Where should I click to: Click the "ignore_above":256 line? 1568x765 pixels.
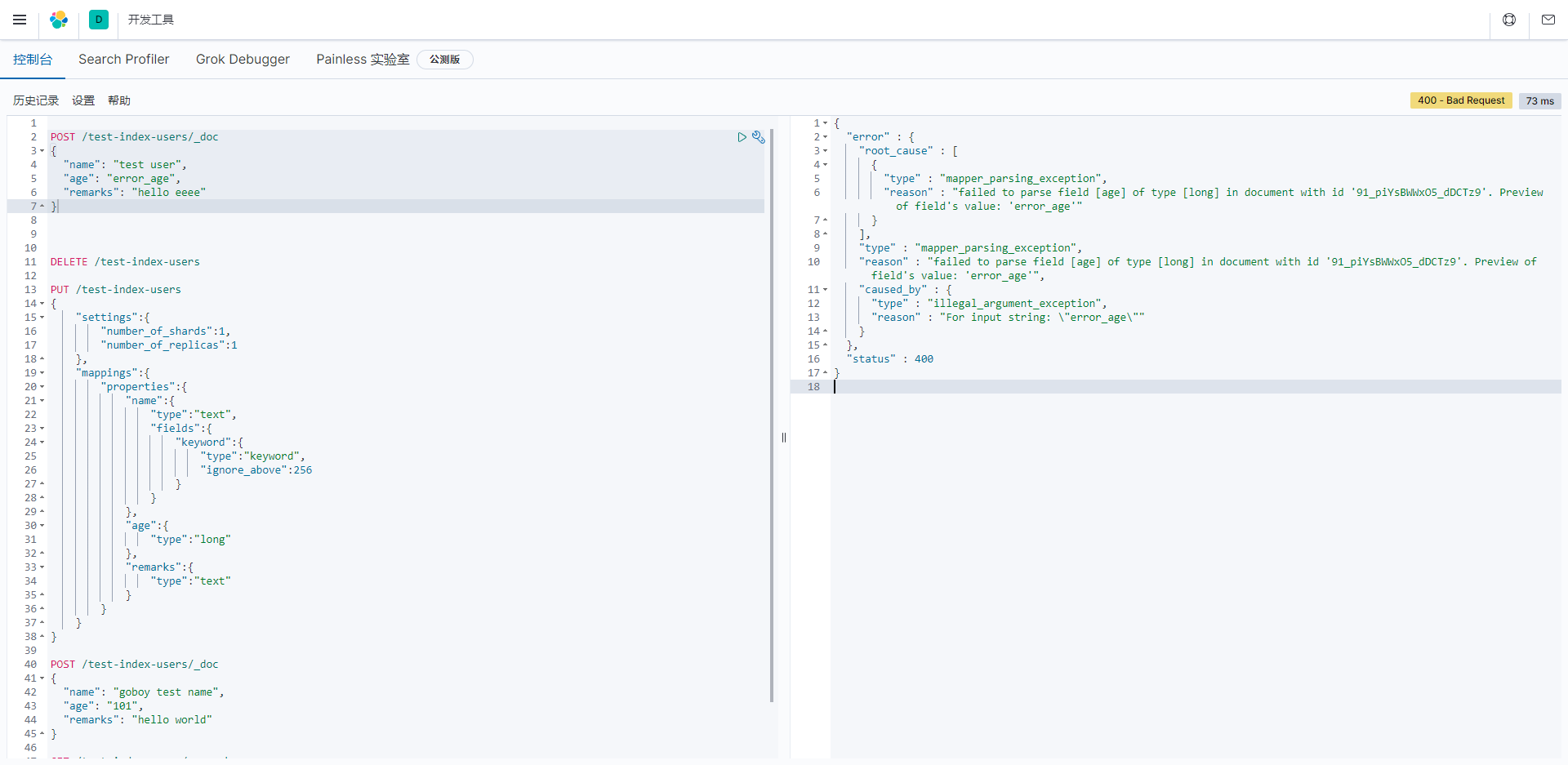(x=256, y=470)
